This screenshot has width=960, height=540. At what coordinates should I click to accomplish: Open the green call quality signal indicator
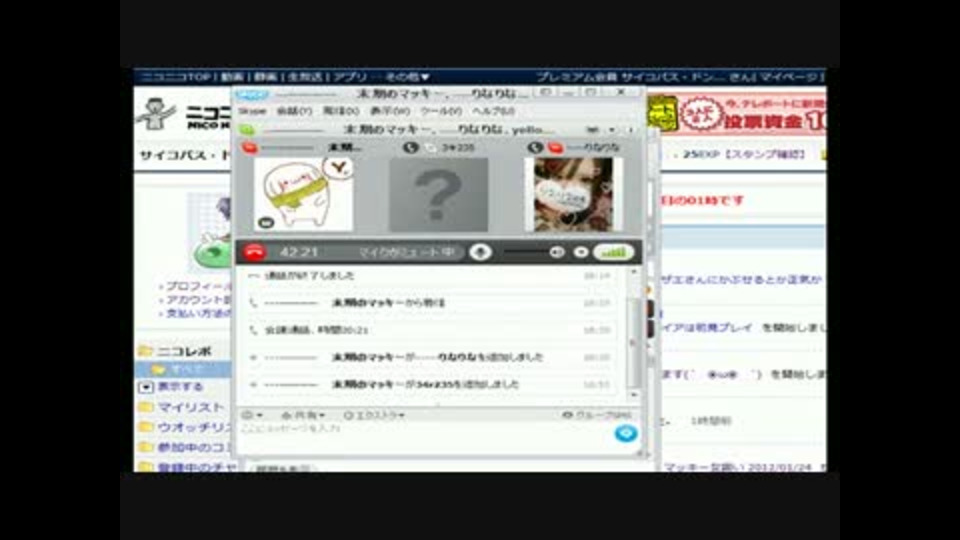coord(613,252)
